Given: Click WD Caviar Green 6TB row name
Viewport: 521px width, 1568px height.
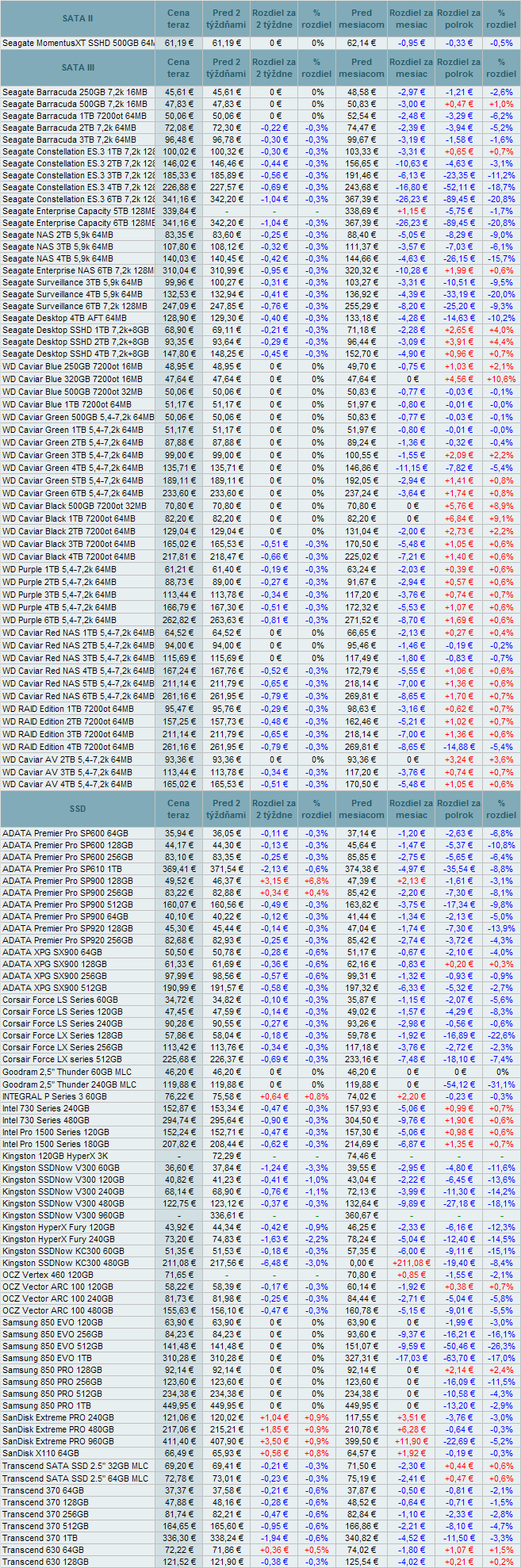Looking at the screenshot, I should pyautogui.click(x=73, y=493).
